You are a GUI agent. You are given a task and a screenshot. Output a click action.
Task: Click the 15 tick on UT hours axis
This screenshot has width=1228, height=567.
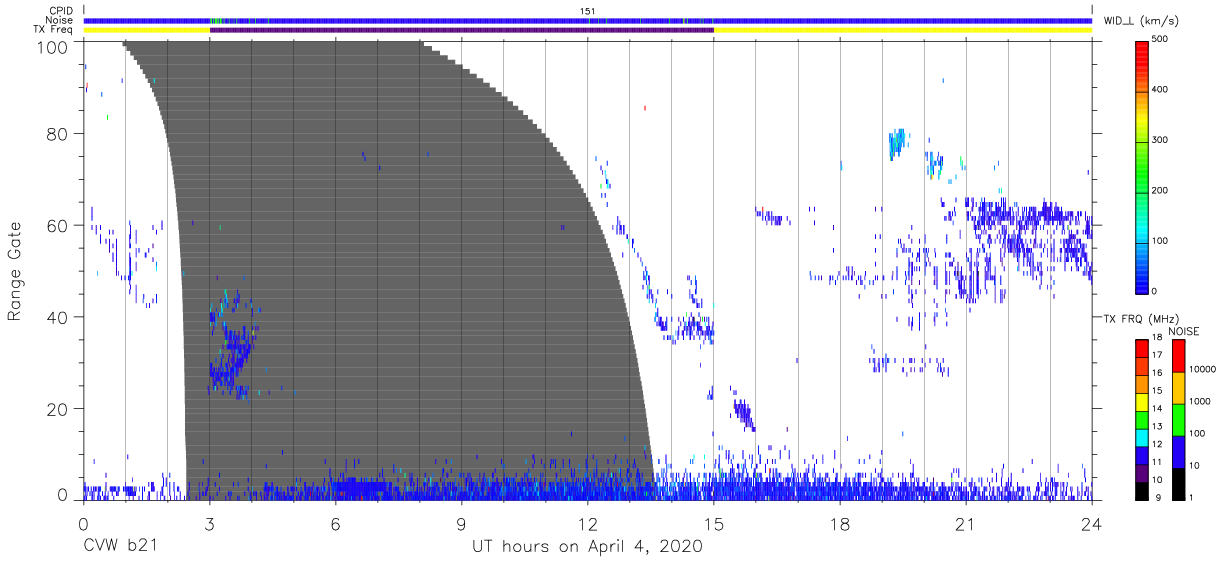point(714,523)
